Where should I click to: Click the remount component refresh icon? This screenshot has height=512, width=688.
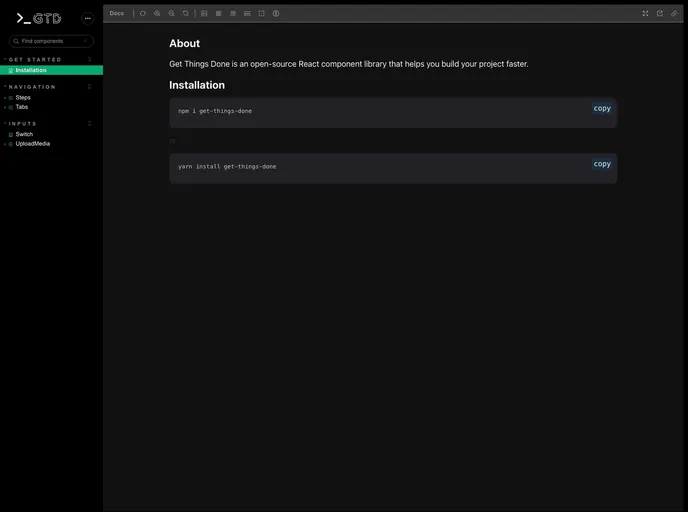click(143, 13)
